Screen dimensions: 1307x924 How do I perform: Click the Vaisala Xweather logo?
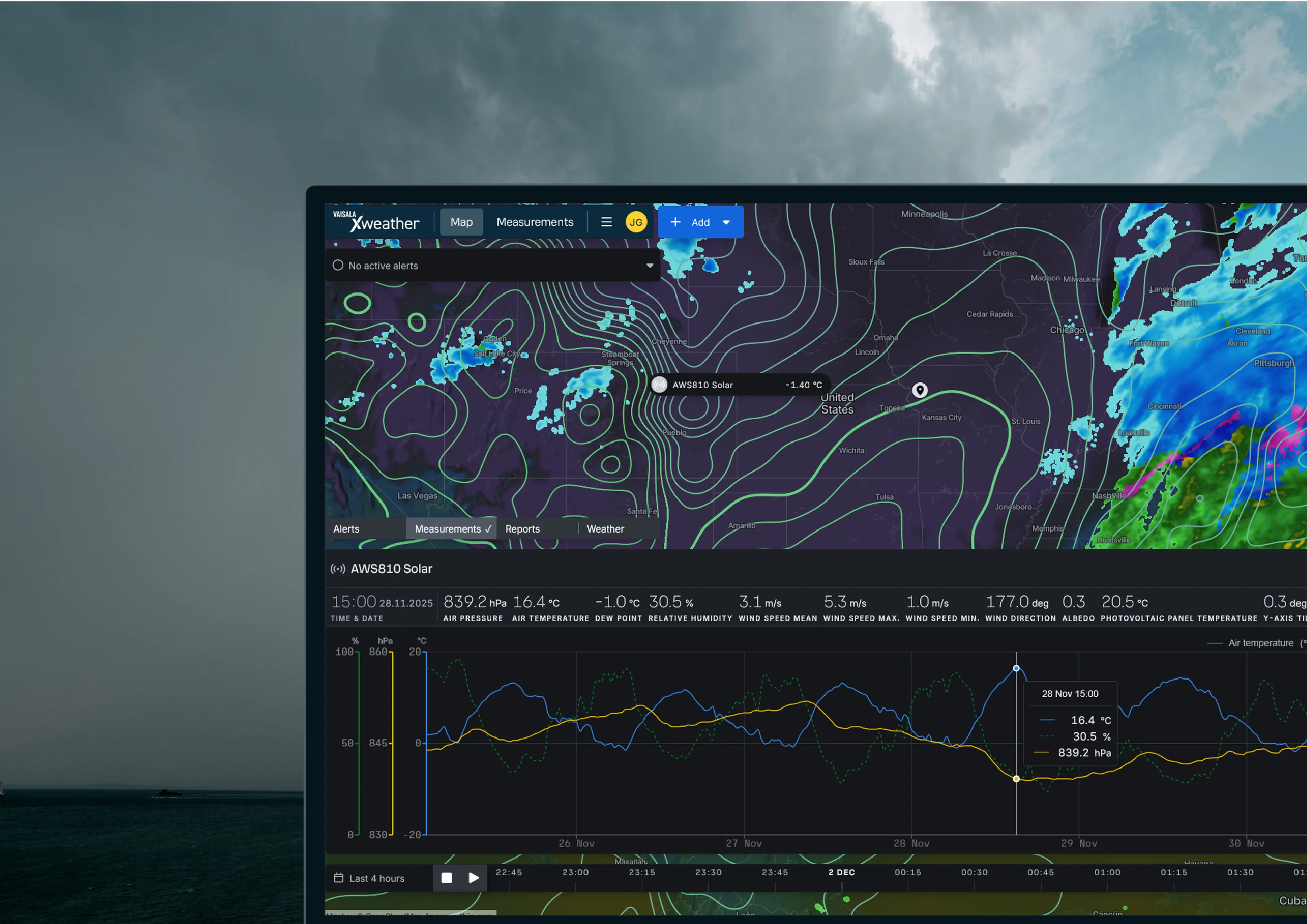tap(377, 222)
